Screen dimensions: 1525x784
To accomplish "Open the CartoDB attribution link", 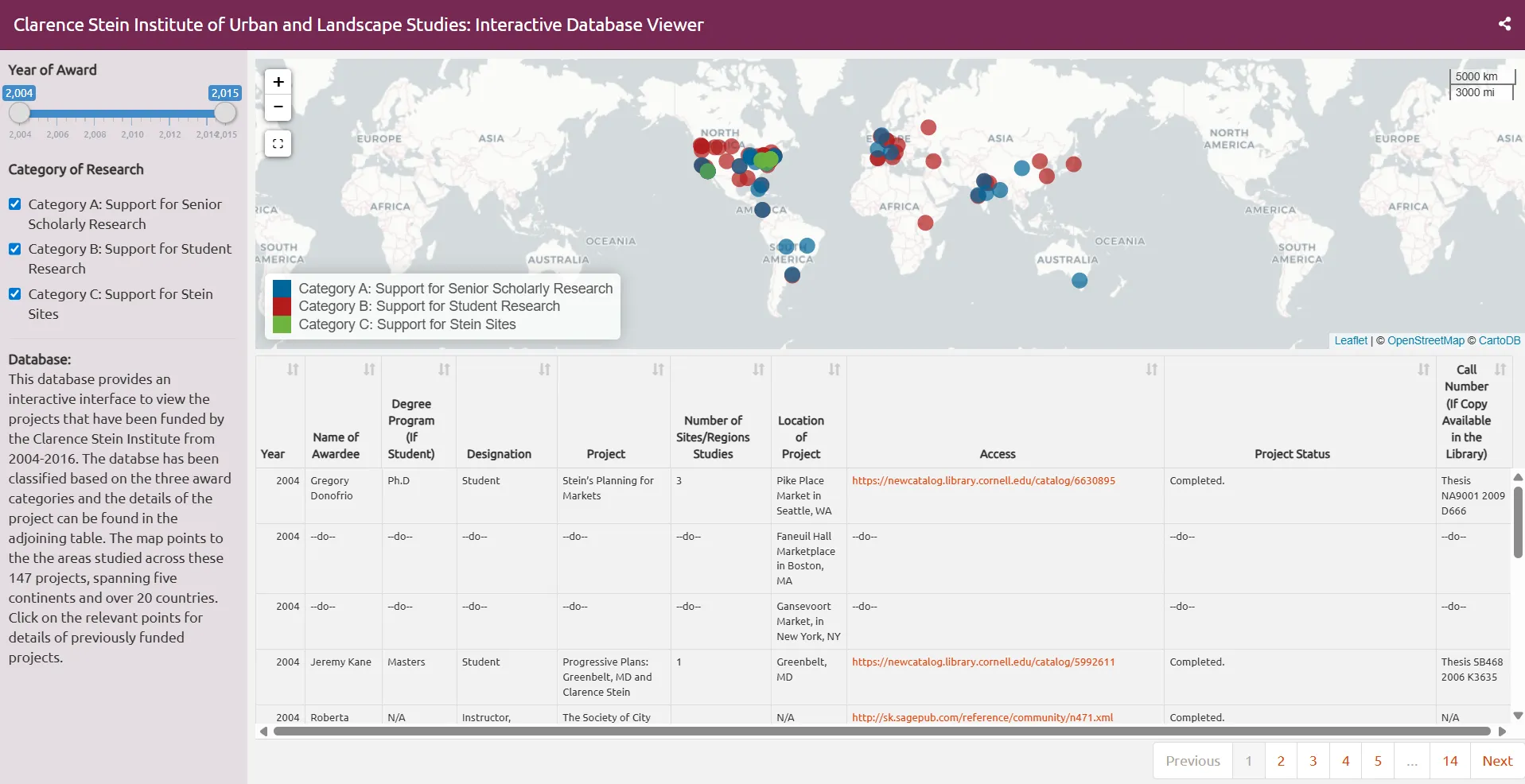I will point(1499,340).
